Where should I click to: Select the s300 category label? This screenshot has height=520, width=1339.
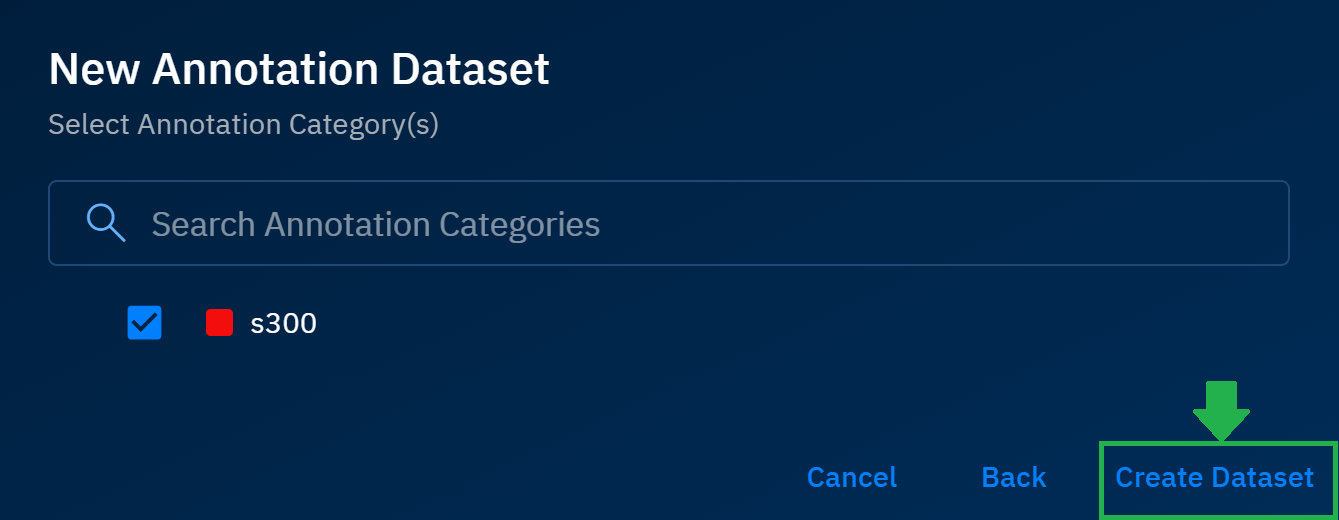tap(283, 323)
